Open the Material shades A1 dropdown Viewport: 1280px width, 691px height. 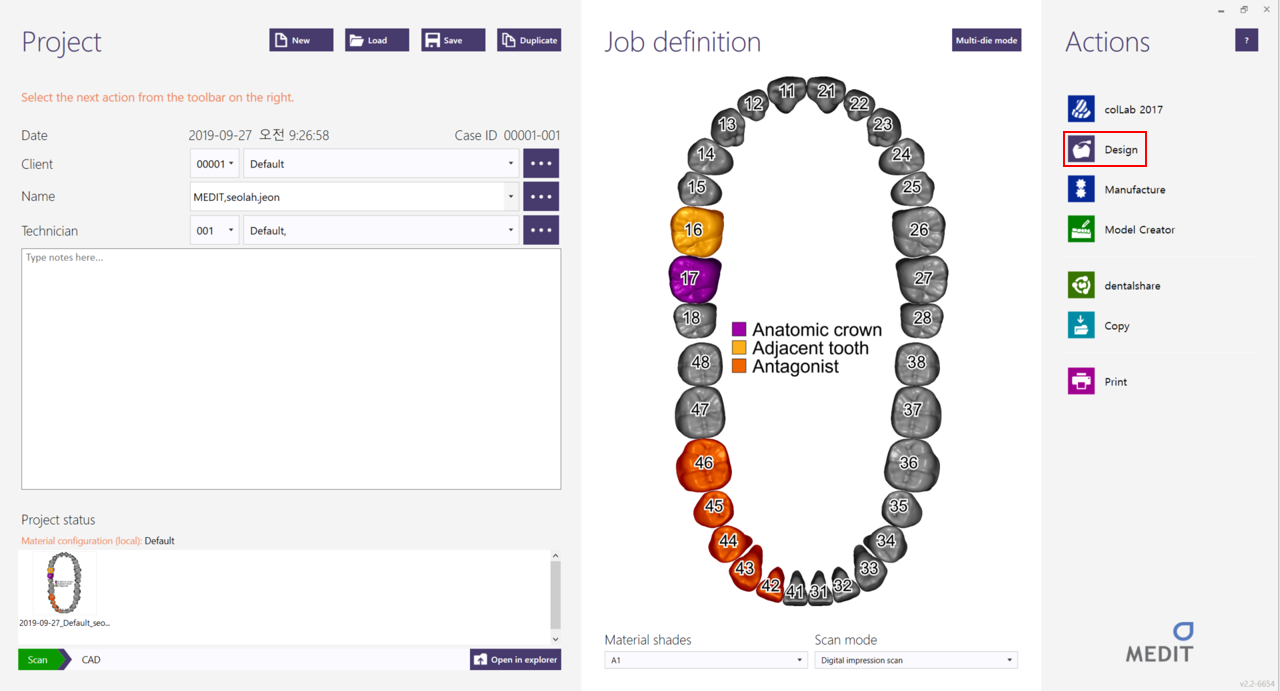click(x=706, y=660)
